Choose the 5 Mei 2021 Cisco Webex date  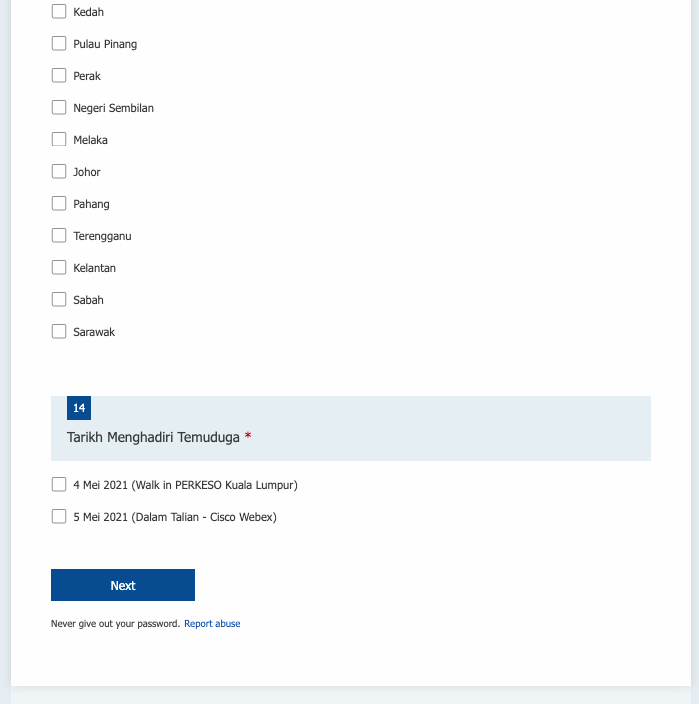[x=59, y=517]
